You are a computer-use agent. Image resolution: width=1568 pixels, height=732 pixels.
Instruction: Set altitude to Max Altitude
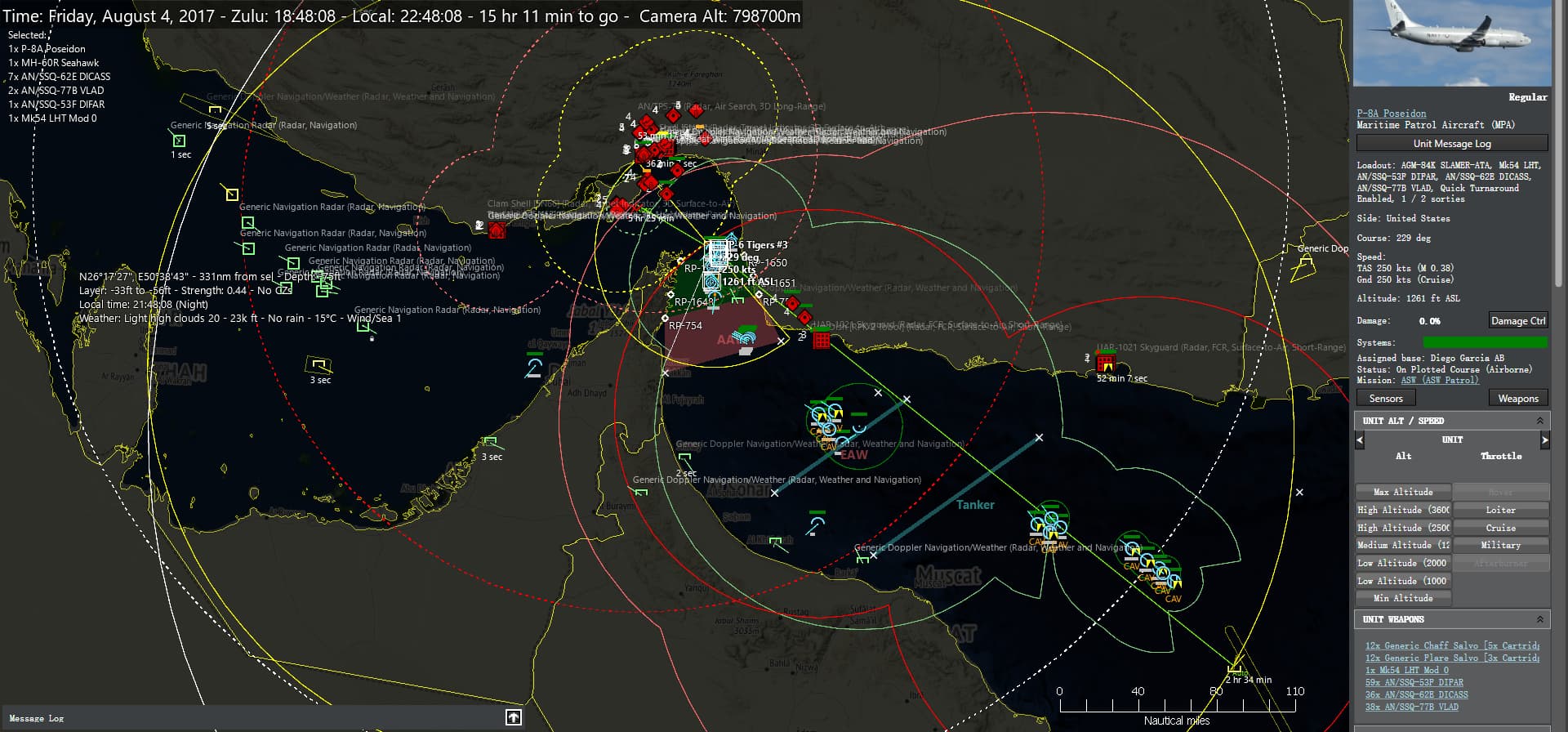1403,492
